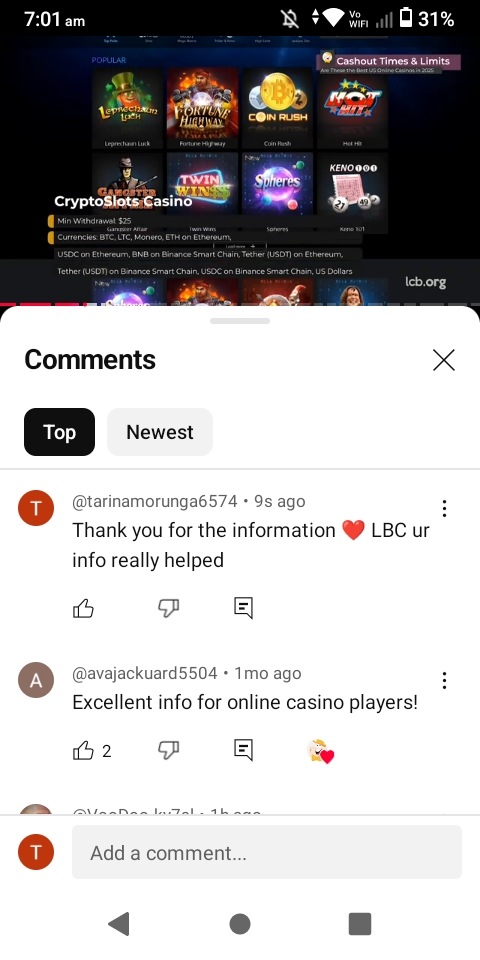Open options menu for tarinamorunga6574's comment
Image resolution: width=480 pixels, height=960 pixels.
[444, 508]
